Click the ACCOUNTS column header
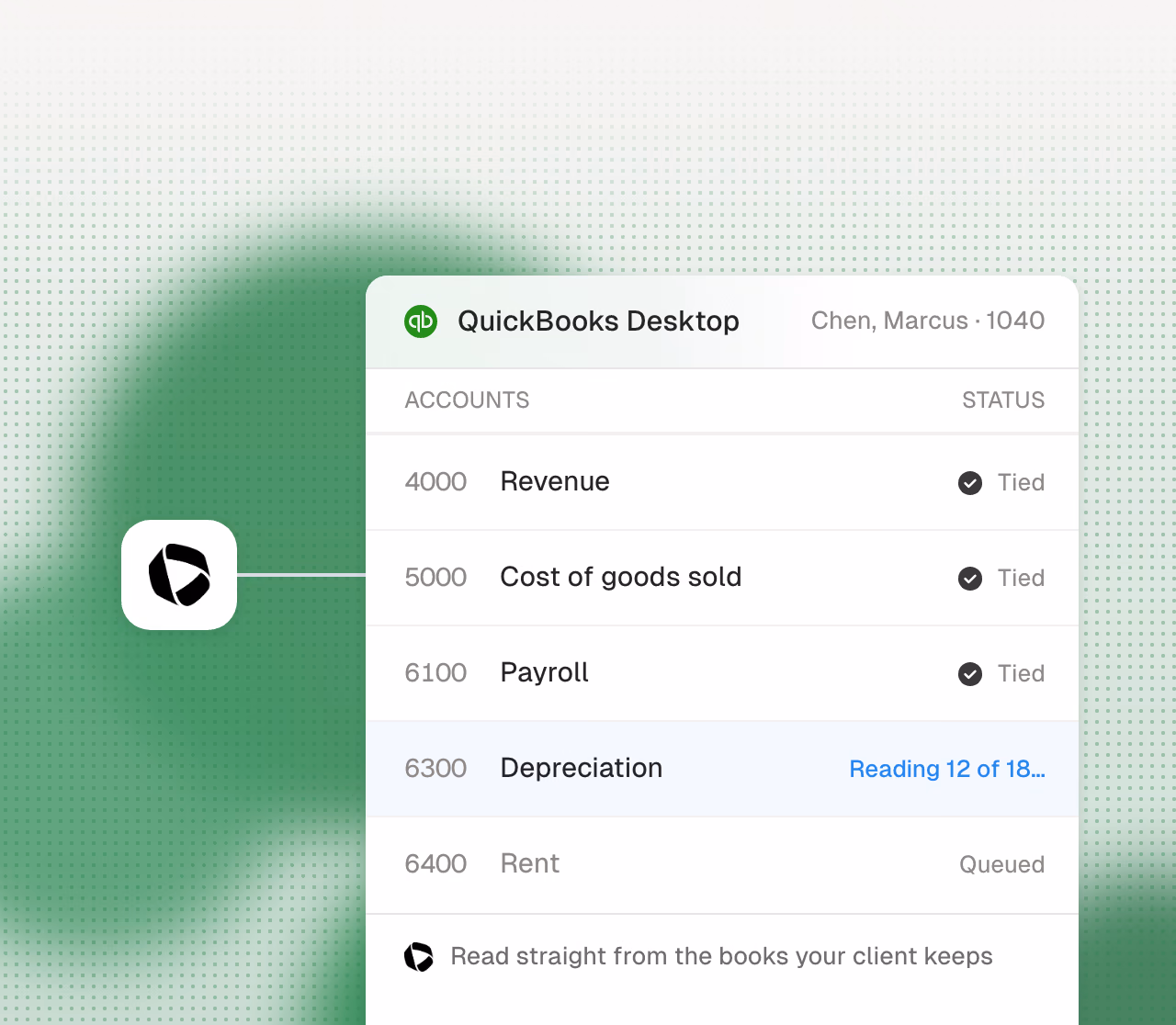The image size is (1176, 1025). [x=467, y=400]
